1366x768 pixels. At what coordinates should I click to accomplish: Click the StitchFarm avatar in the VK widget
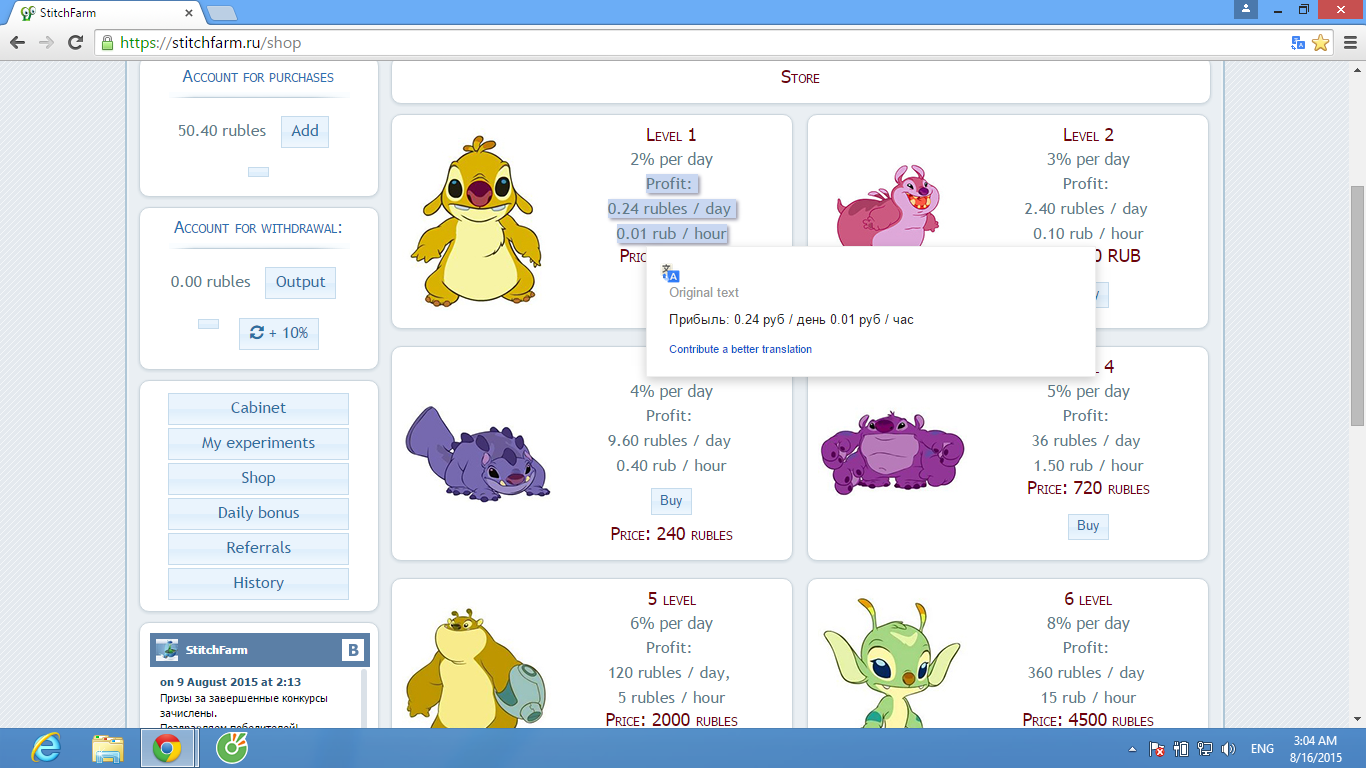click(x=167, y=650)
